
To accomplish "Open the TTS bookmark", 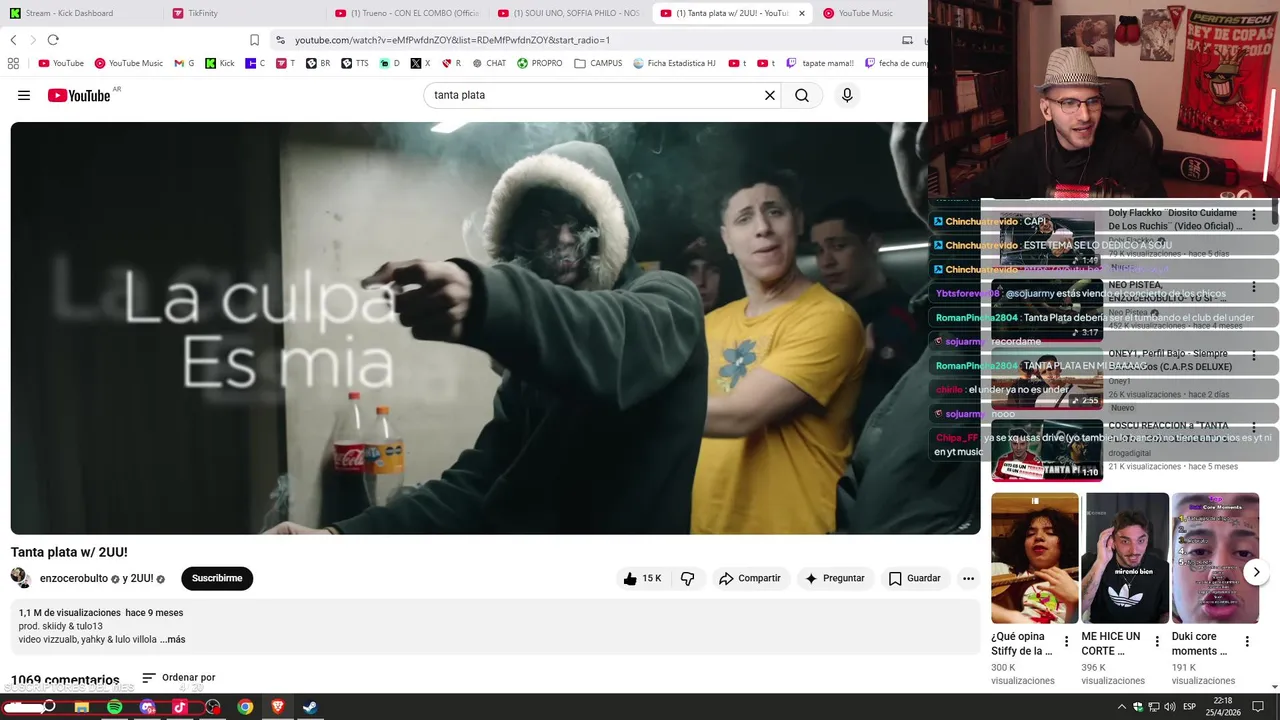I will click(x=354, y=63).
